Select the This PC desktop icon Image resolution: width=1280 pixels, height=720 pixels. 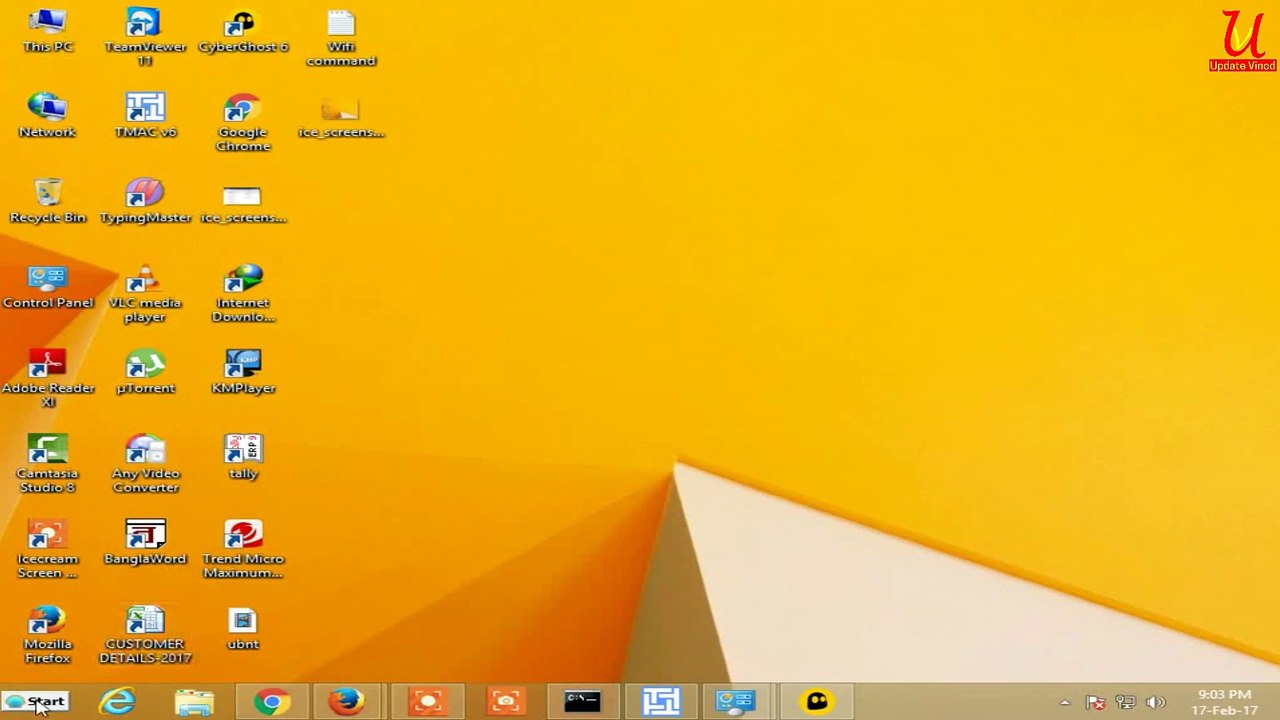47,31
